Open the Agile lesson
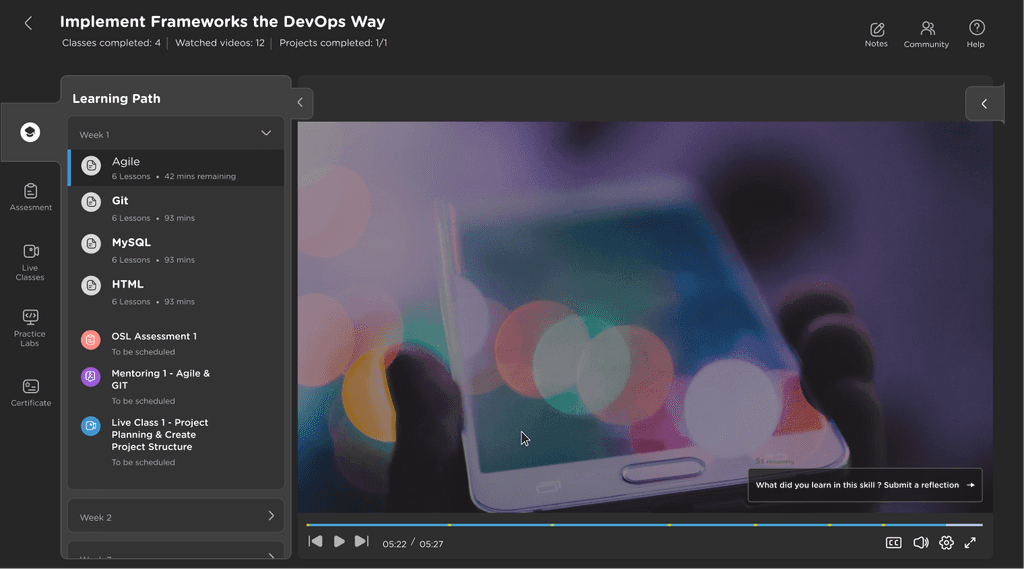 (x=176, y=168)
